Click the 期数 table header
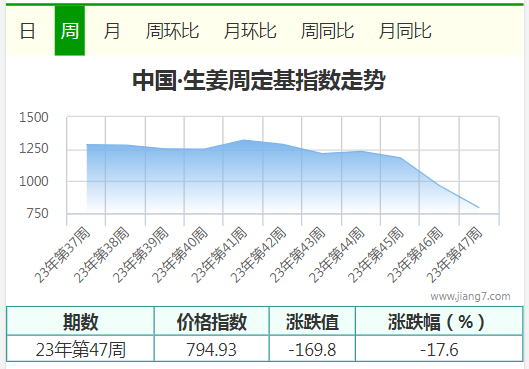This screenshot has height=369, width=529. tap(80, 322)
